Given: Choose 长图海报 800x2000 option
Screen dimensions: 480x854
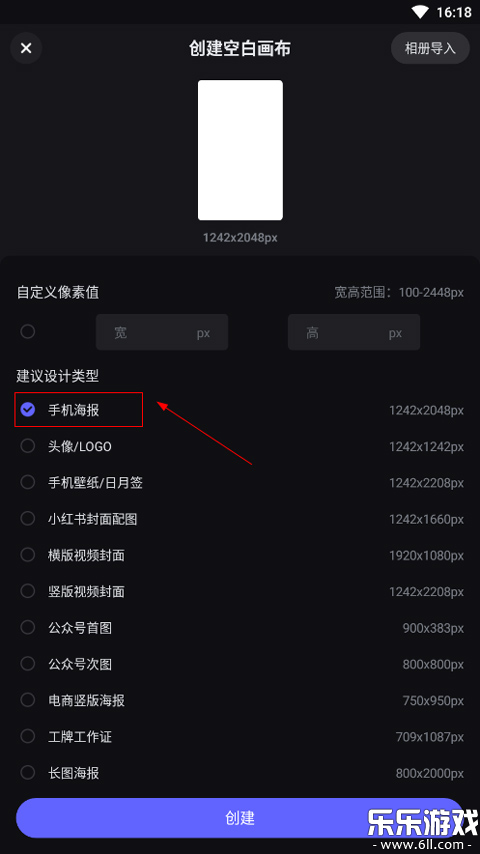Looking at the screenshot, I should point(240,773).
